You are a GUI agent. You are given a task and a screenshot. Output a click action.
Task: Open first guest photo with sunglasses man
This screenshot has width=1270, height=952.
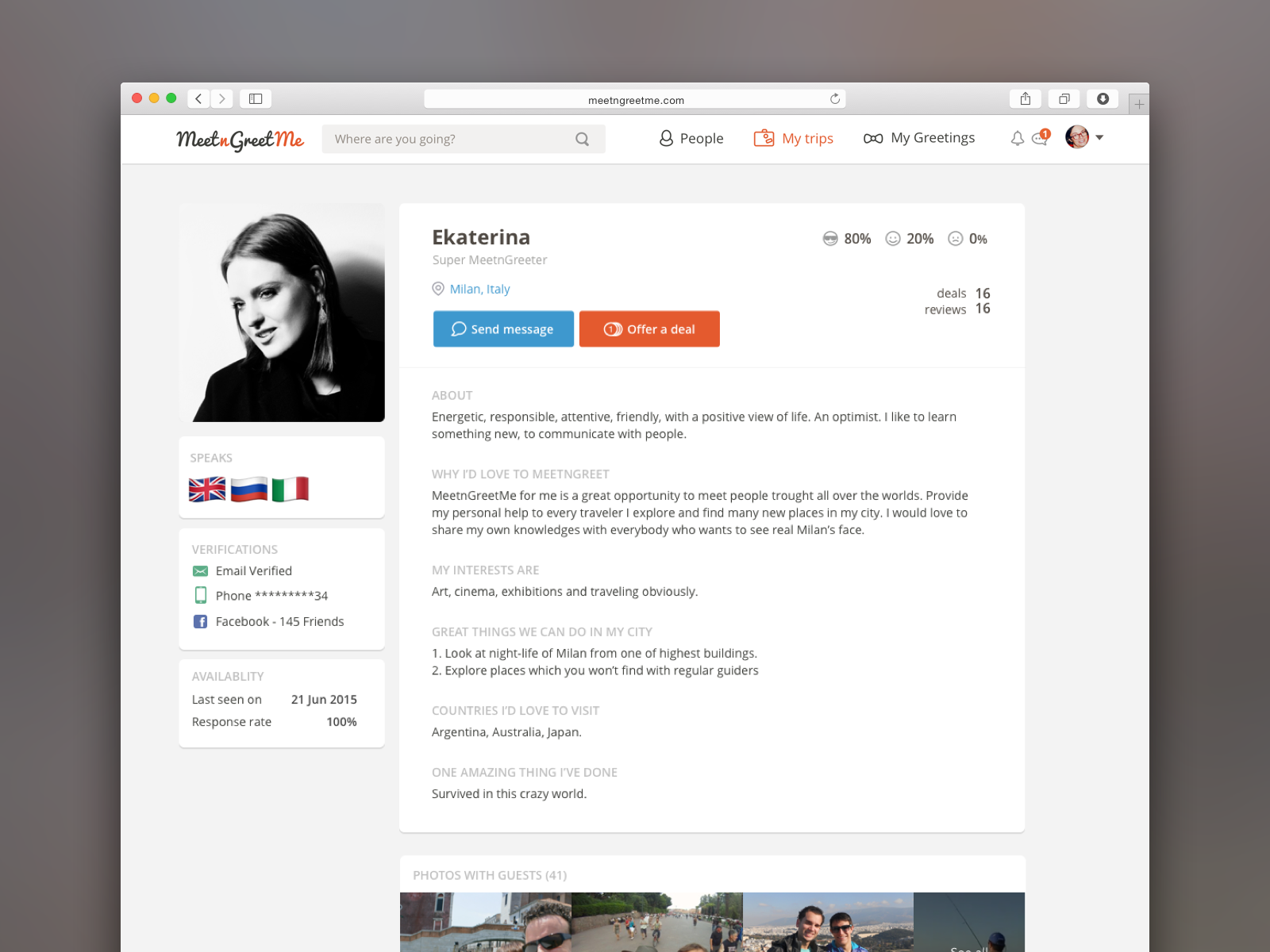[485, 922]
